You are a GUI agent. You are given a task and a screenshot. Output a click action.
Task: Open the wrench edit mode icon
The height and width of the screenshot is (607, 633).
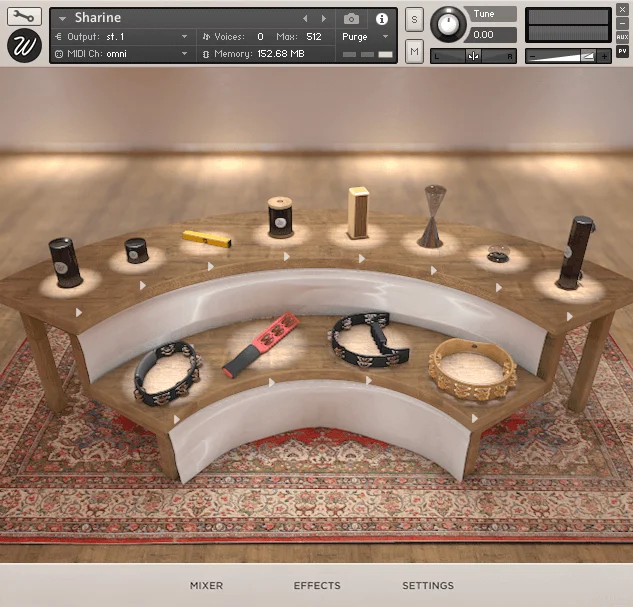[x=24, y=16]
